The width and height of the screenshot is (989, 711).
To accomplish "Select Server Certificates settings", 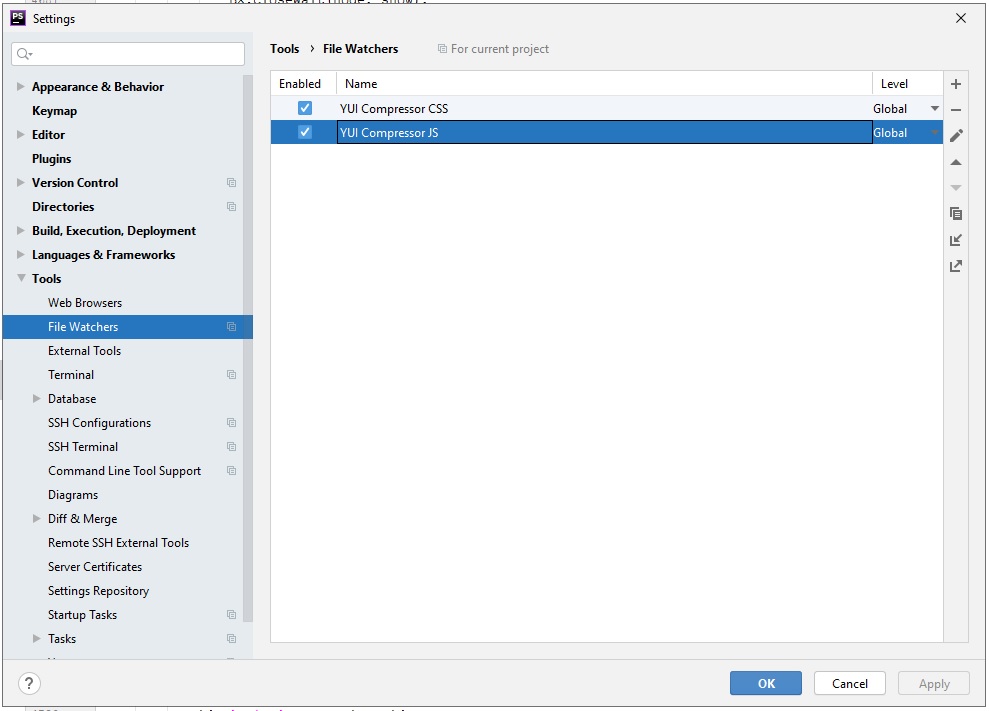I will 95,567.
